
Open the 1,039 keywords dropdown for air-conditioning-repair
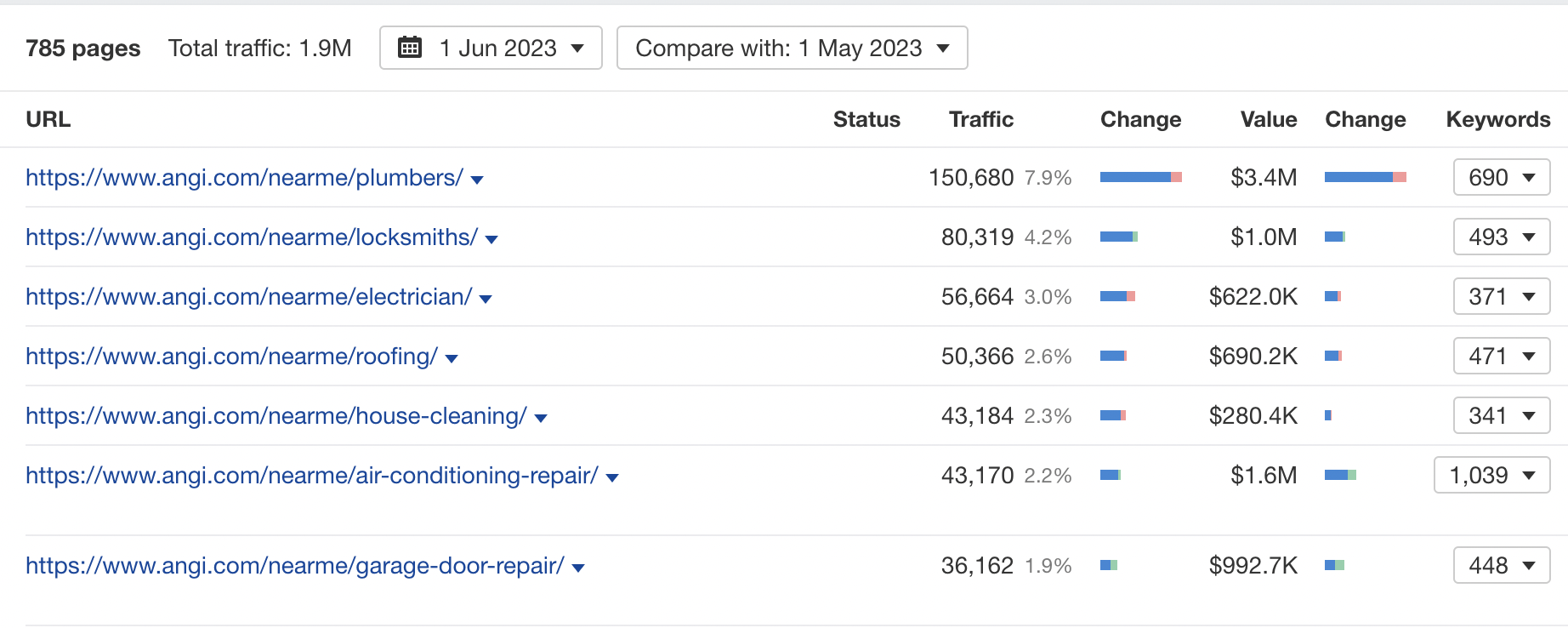1492,476
